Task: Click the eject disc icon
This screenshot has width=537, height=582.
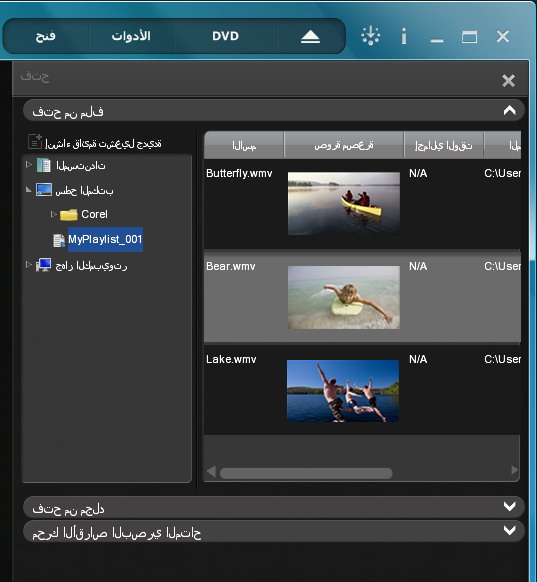Action: coord(310,36)
